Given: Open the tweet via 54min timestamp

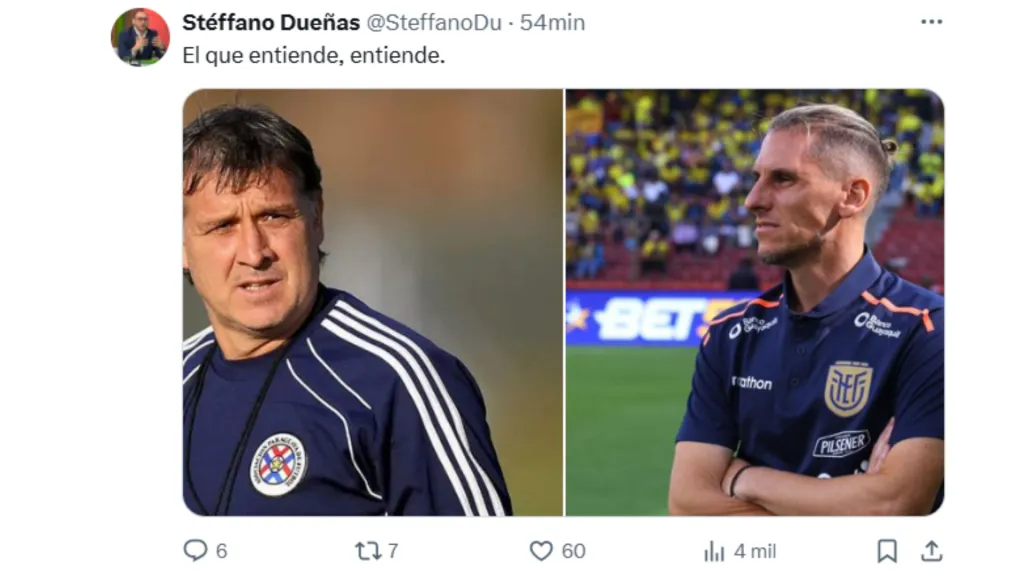Looking at the screenshot, I should coord(552,23).
